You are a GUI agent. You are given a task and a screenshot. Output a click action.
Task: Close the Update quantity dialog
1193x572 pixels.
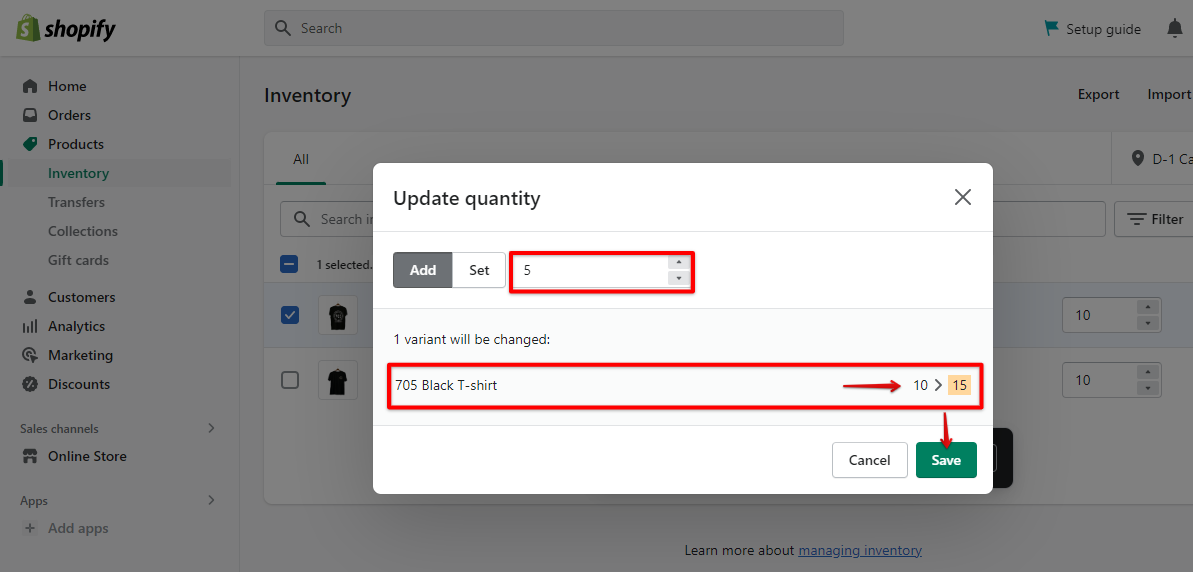point(963,197)
